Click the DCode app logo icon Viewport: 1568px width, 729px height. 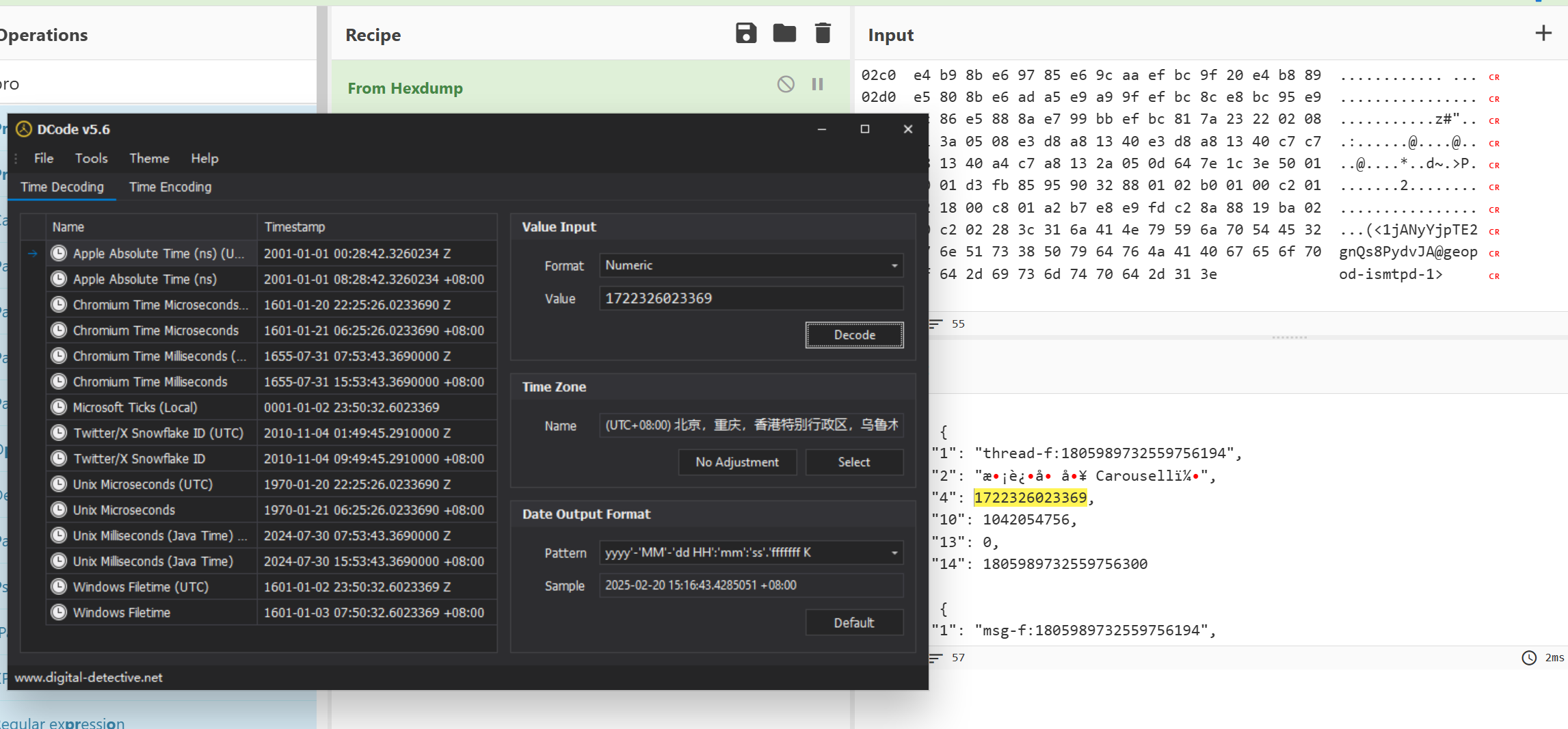[24, 129]
